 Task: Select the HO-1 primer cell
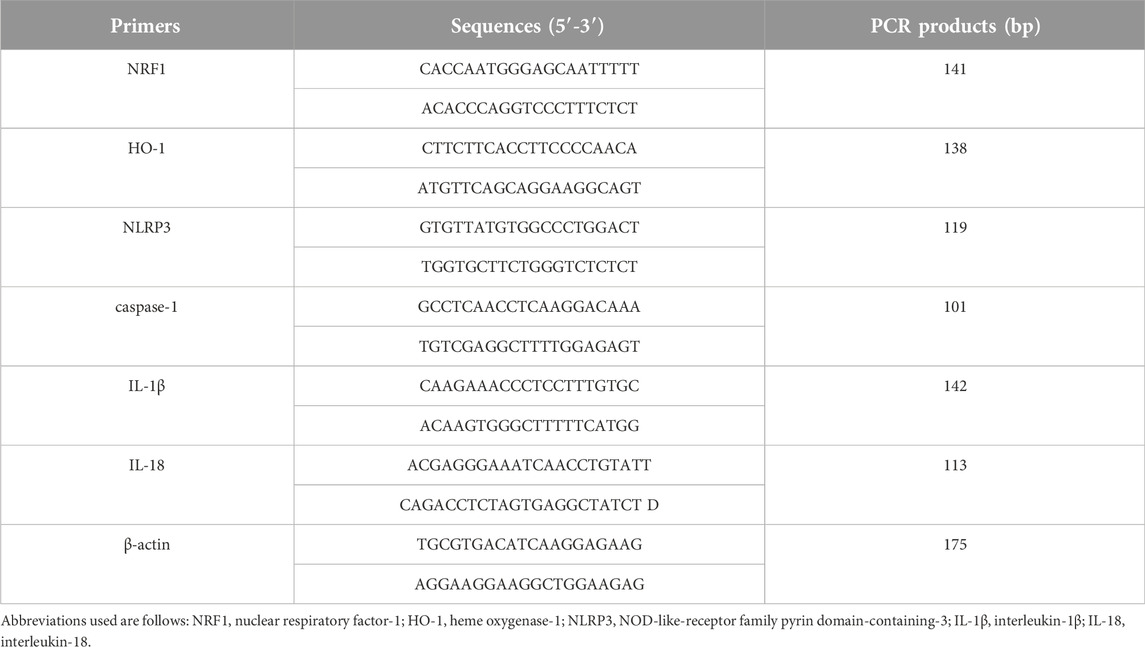[x=147, y=168]
